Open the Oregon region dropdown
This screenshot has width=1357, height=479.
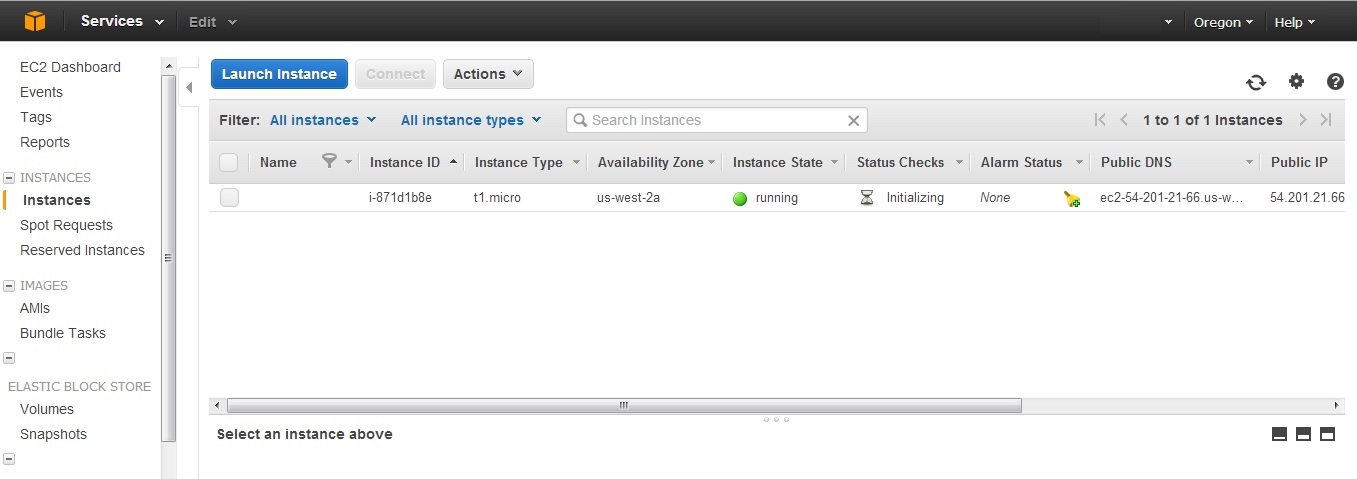[1223, 22]
